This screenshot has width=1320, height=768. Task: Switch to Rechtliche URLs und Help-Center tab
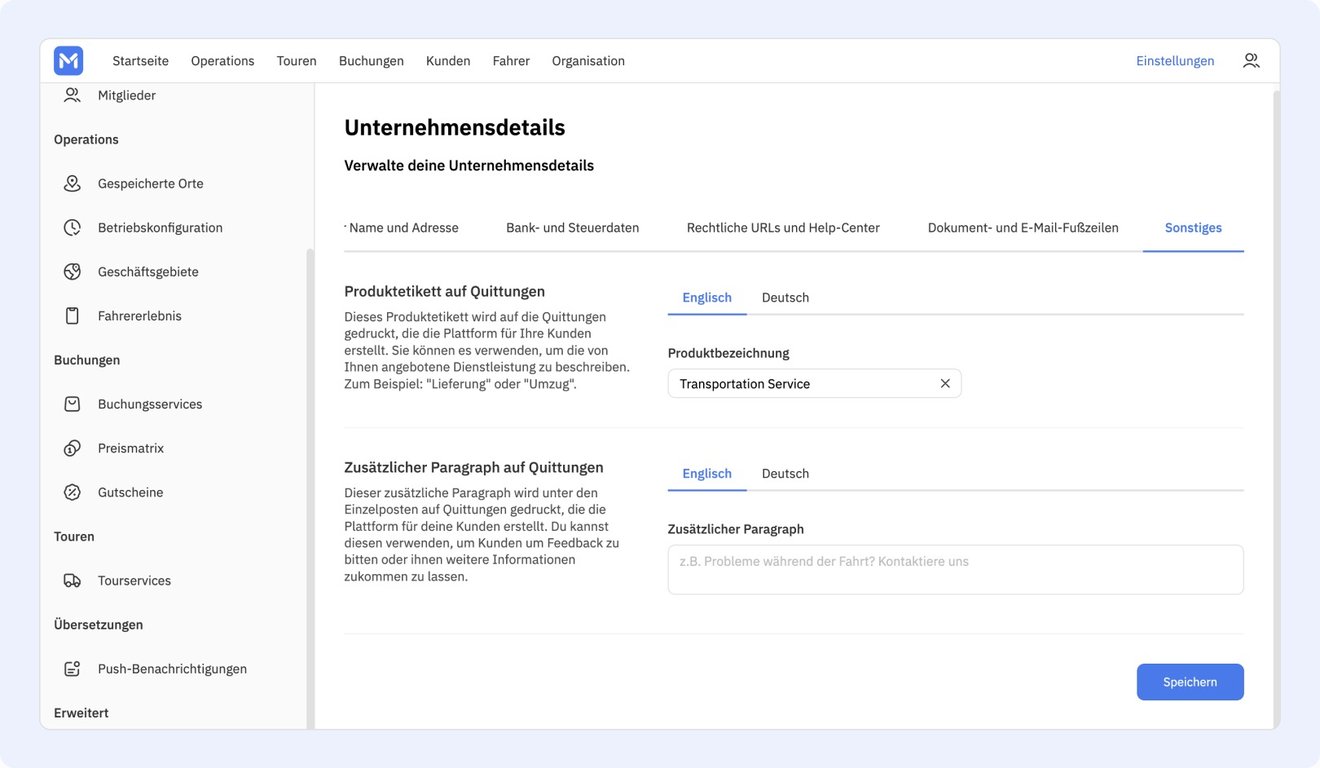coord(783,228)
